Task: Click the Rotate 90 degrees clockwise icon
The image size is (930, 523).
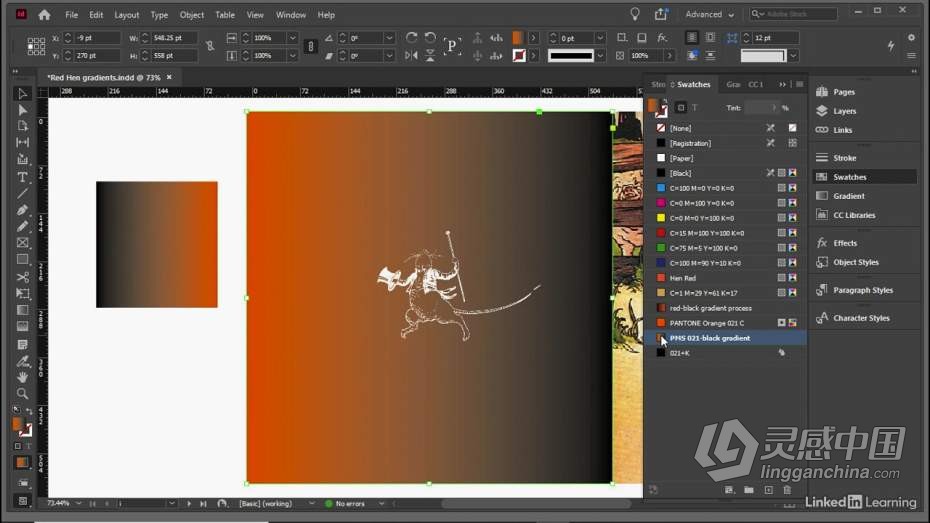Action: [411, 37]
